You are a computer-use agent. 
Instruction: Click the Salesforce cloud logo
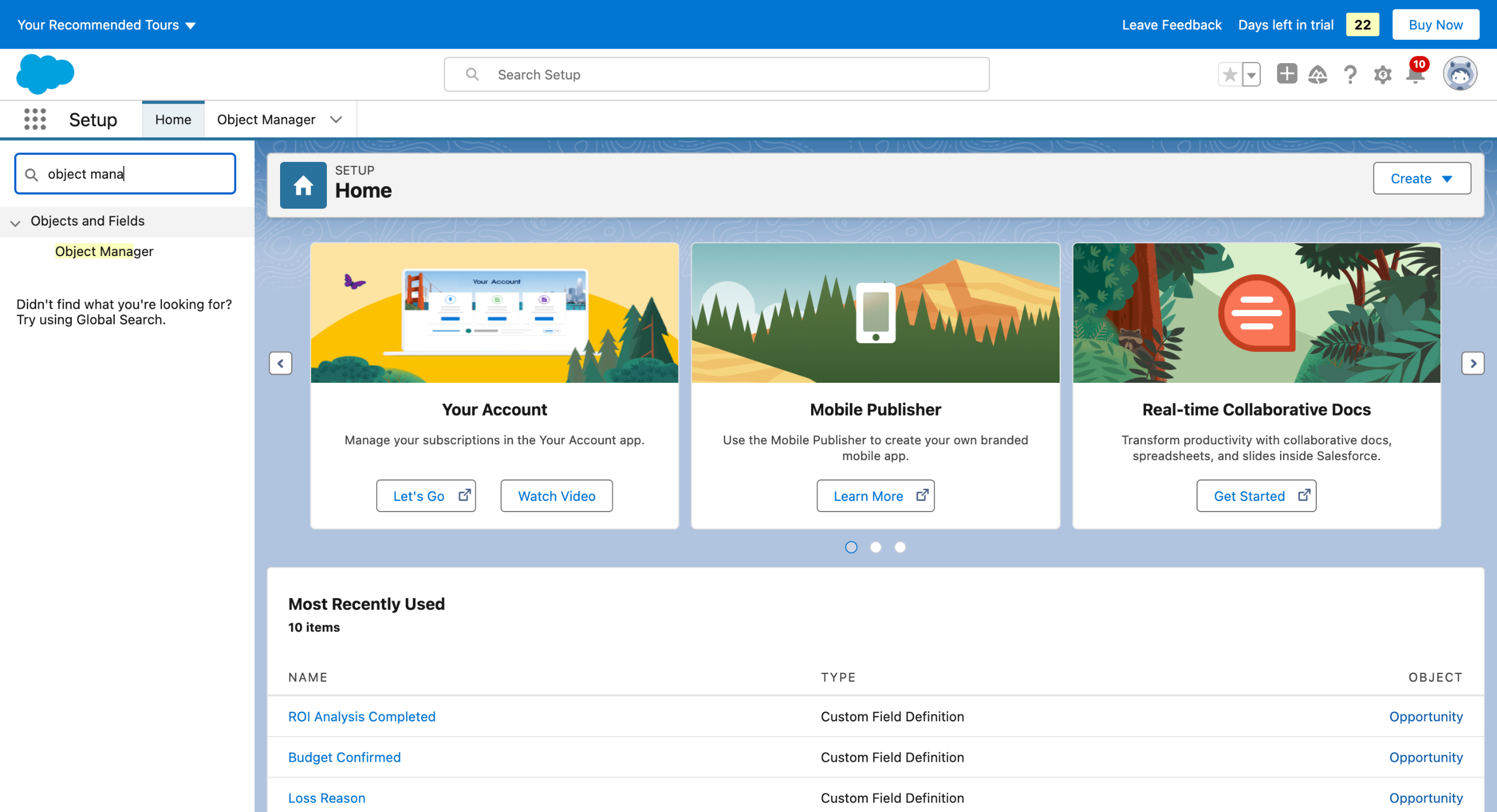[46, 74]
